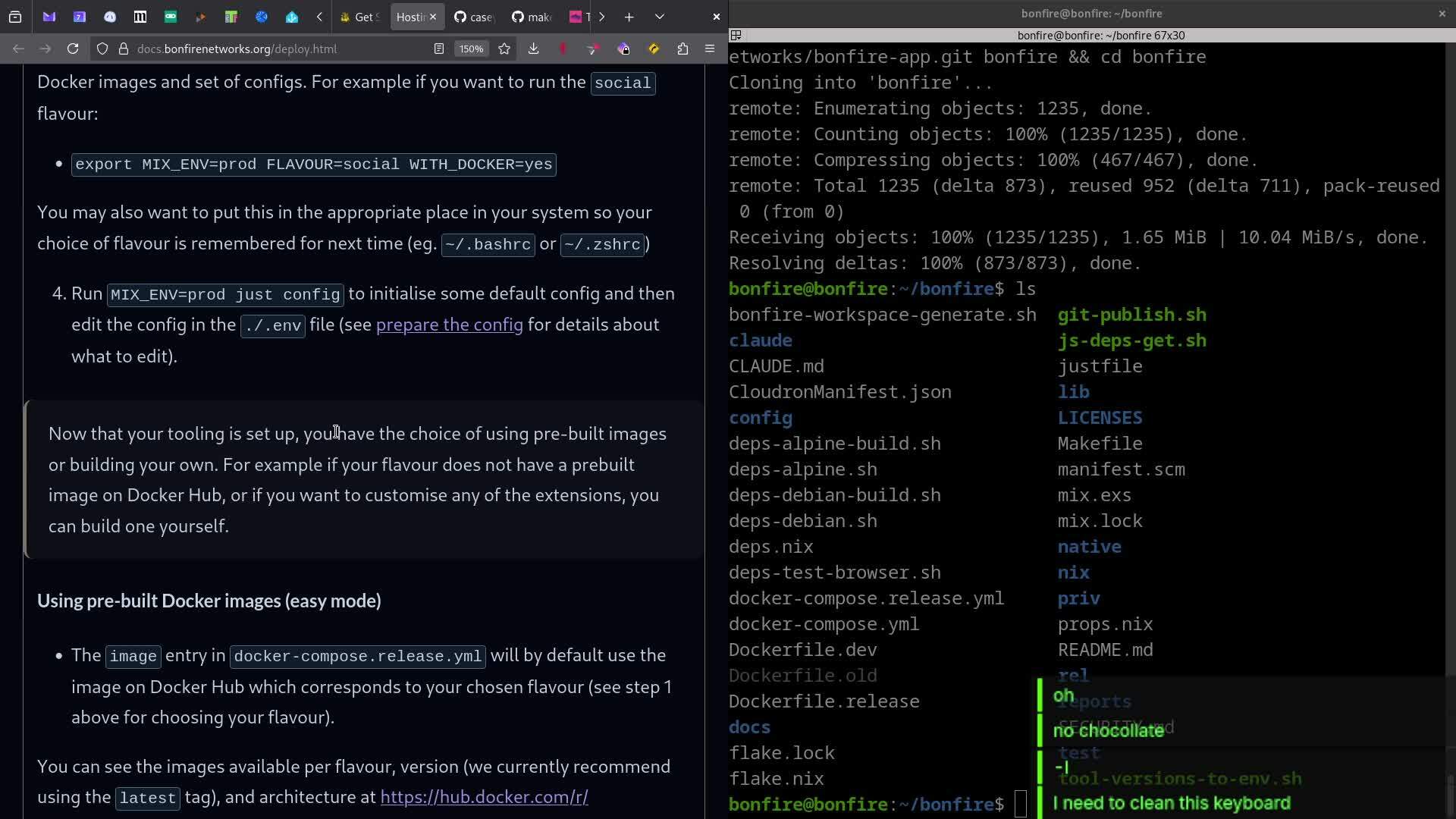This screenshot has width=1456, height=819.
Task: Click 'docker-compose.release.yml' in terminal listing
Action: pyautogui.click(x=866, y=598)
